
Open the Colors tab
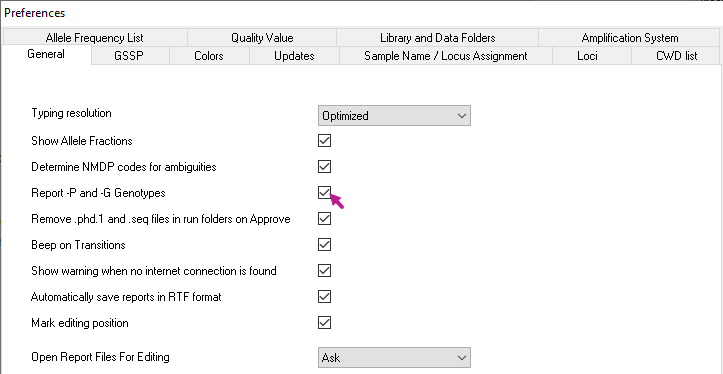209,56
